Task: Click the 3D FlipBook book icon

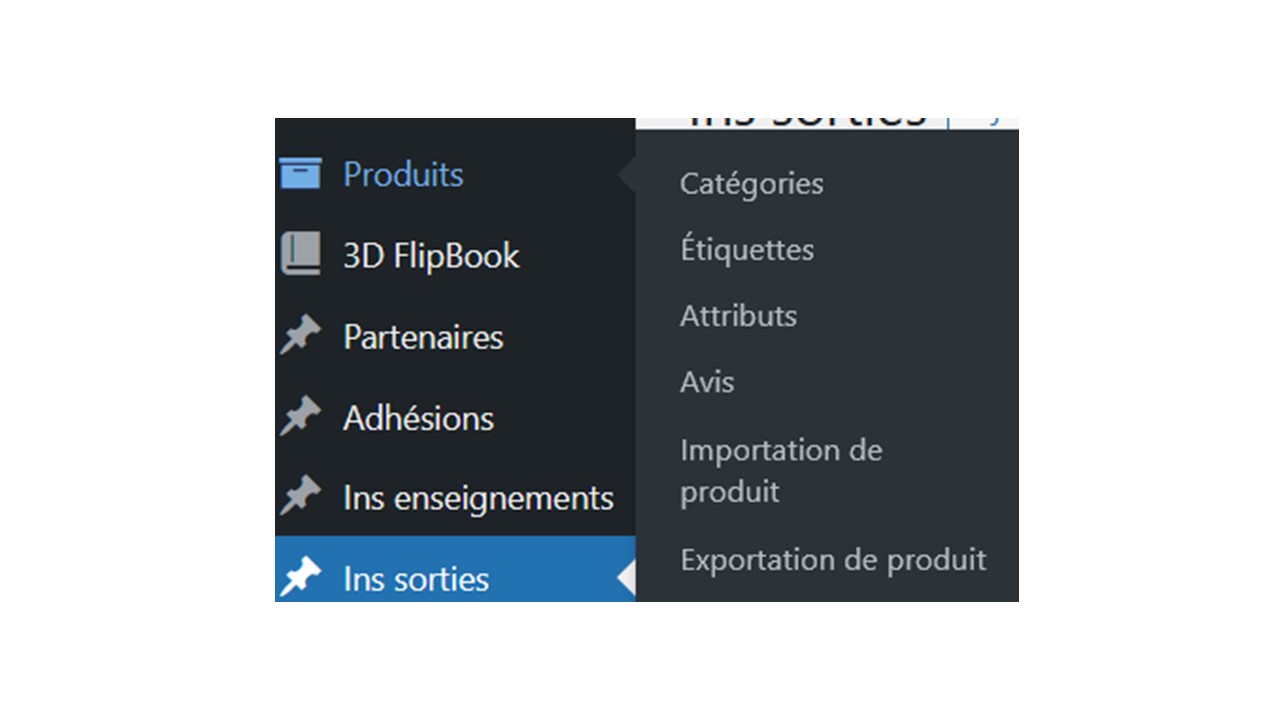Action: [300, 255]
